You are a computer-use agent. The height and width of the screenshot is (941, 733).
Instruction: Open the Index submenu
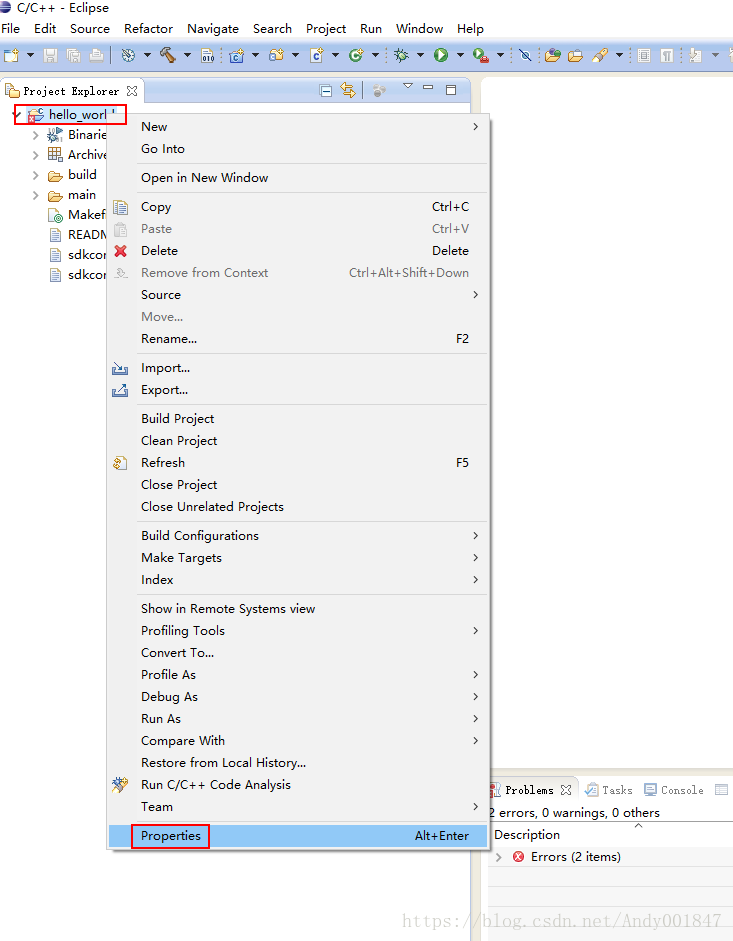(x=298, y=579)
